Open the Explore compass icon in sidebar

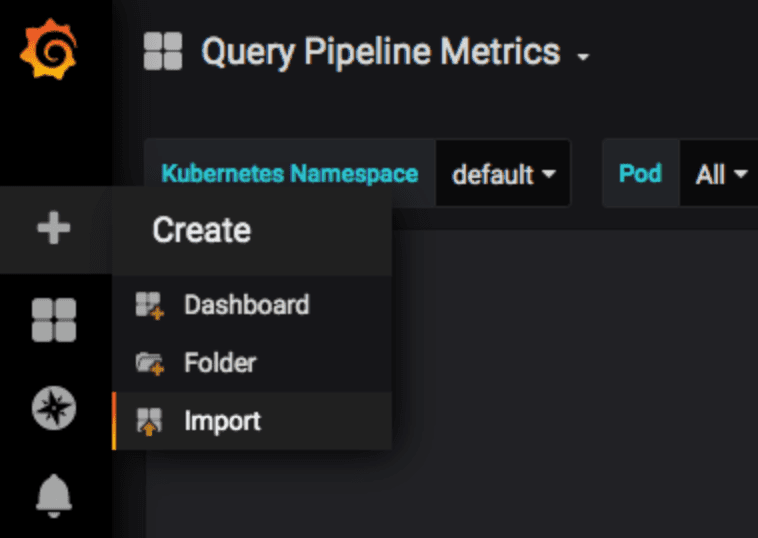[54, 408]
